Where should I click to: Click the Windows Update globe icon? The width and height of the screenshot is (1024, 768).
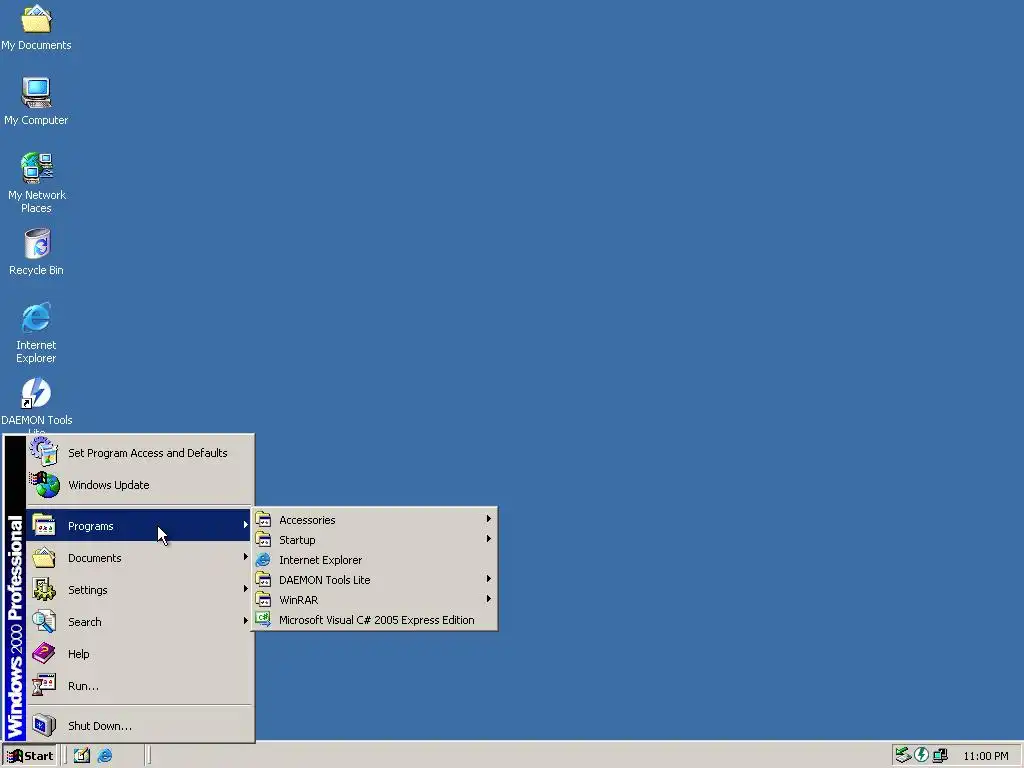click(x=44, y=485)
